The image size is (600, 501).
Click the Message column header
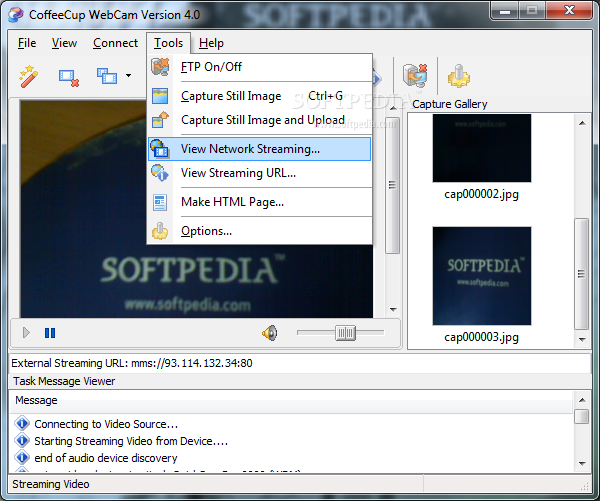(291, 401)
